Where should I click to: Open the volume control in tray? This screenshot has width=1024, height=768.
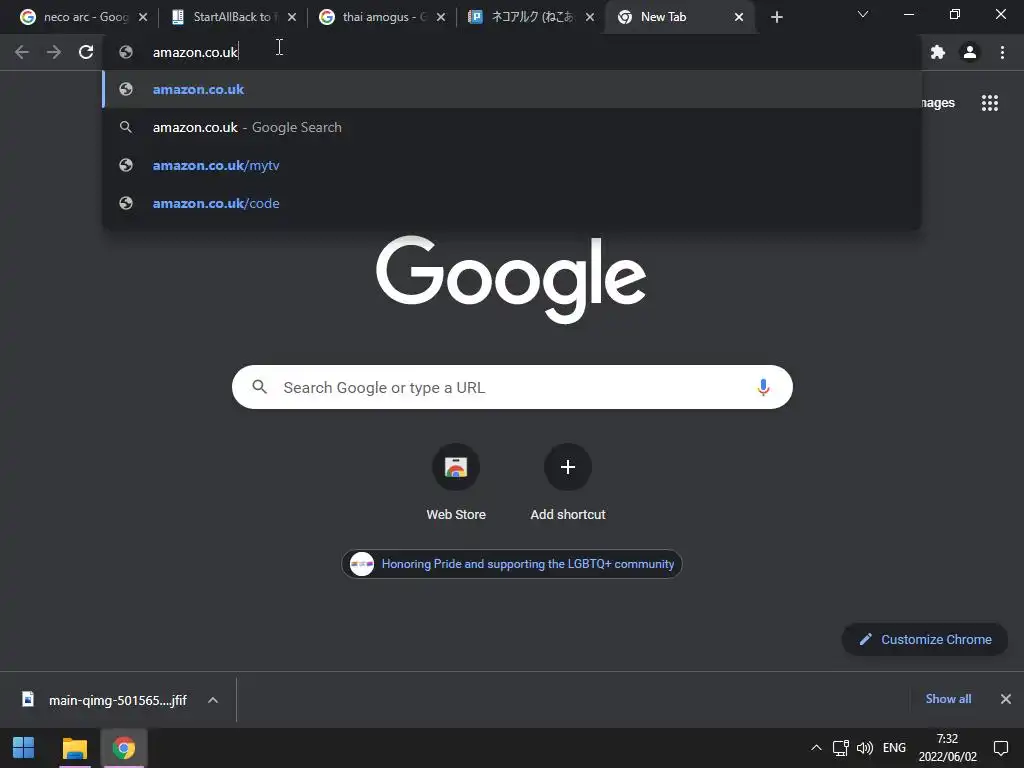865,748
